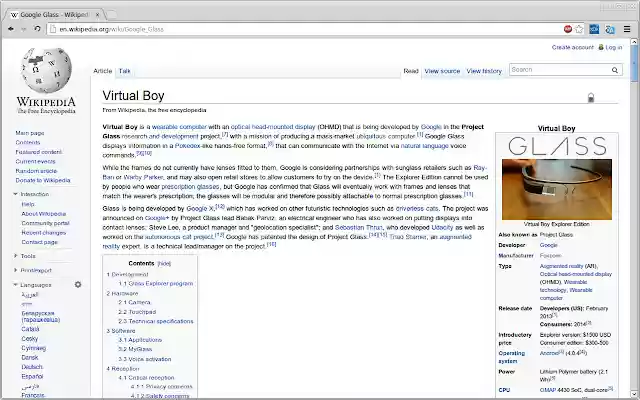Click the page protection padlock icon
Viewport: 640px width, 400px height.
tap(591, 98)
